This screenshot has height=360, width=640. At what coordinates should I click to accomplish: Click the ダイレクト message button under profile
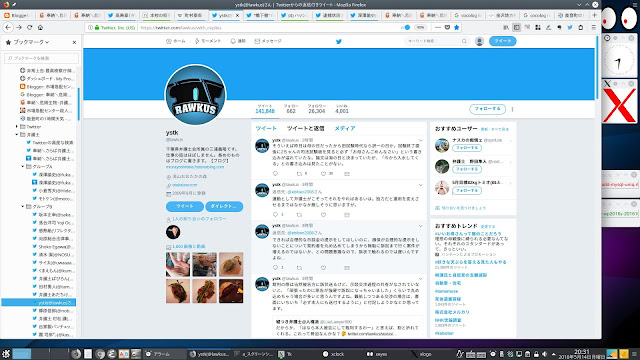pyautogui.click(x=224, y=207)
